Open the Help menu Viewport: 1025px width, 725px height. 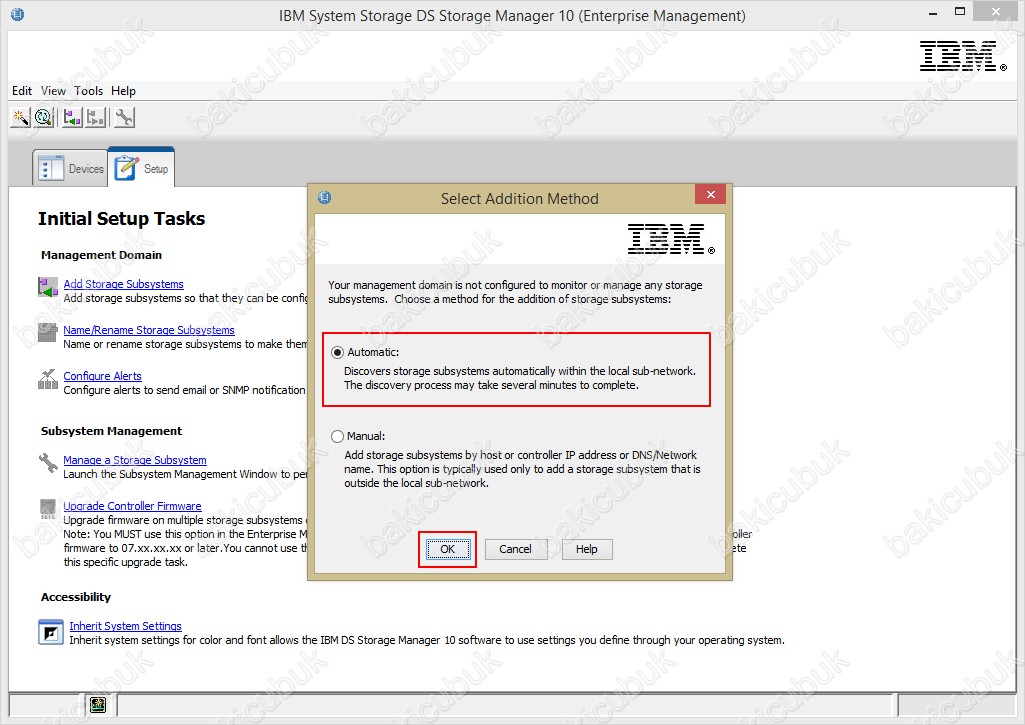point(123,91)
